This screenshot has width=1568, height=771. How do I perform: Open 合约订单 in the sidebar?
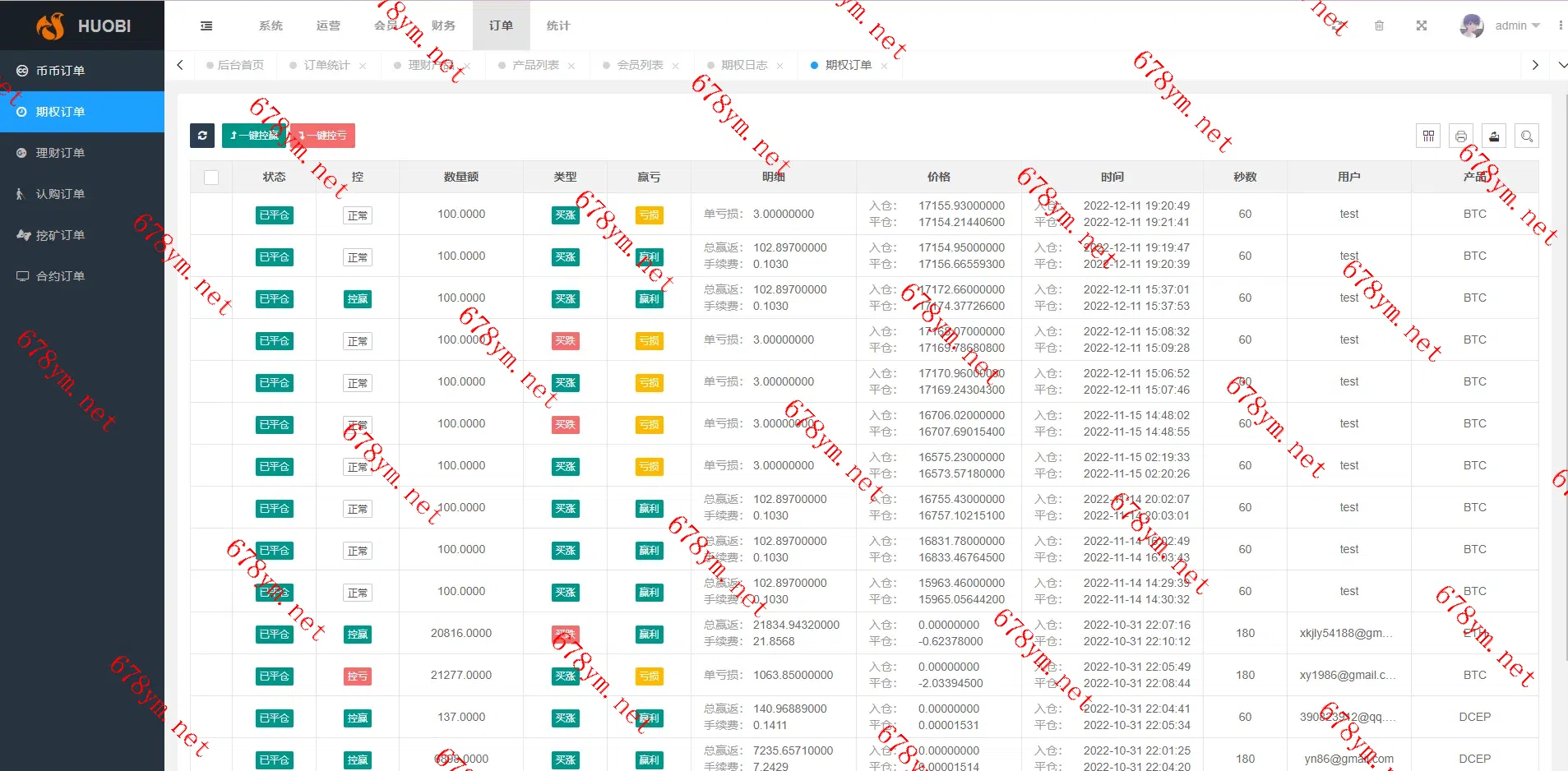[x=82, y=276]
